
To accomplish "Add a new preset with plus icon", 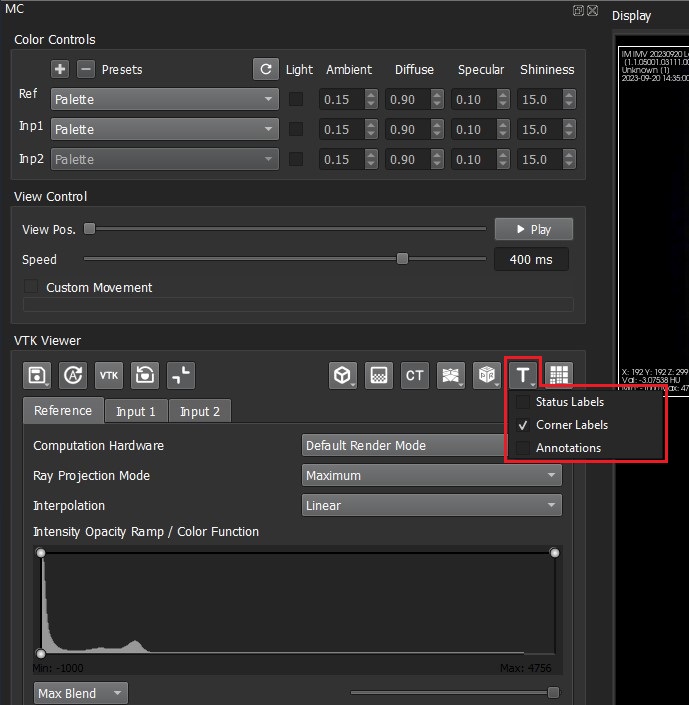I will [x=60, y=69].
